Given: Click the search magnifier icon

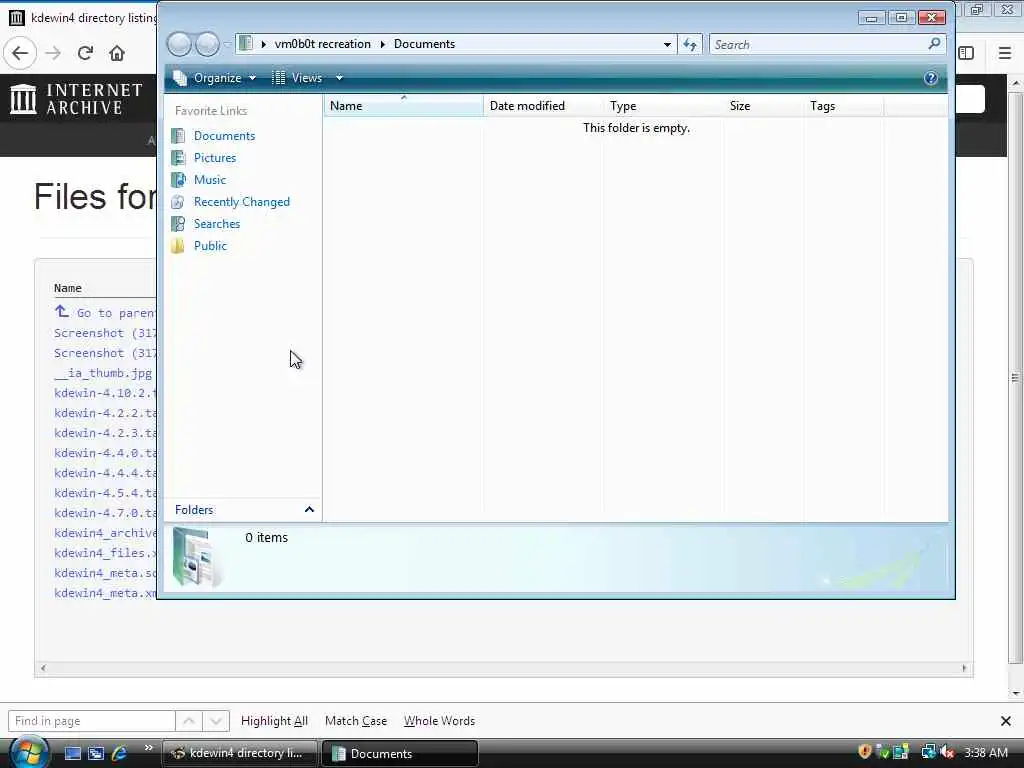Looking at the screenshot, I should [x=934, y=44].
